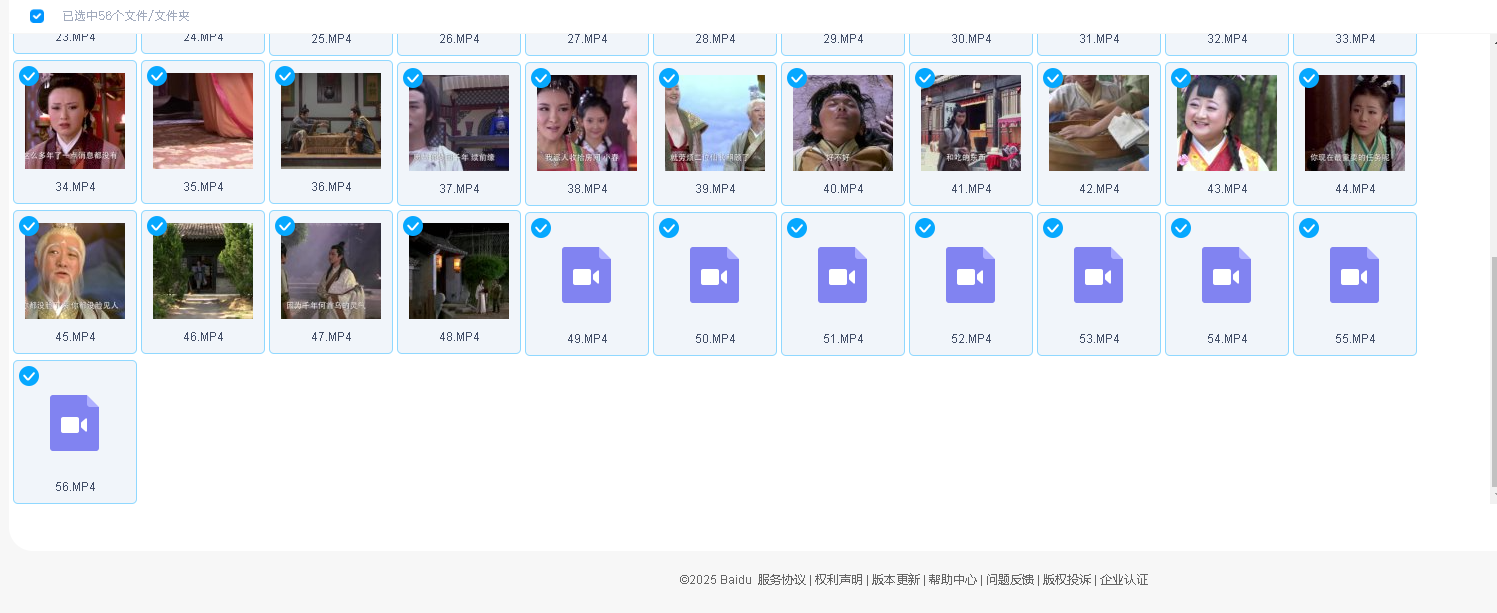Click the video file icon for 56.MP4
This screenshot has height=613, width=1497.
coord(74,423)
